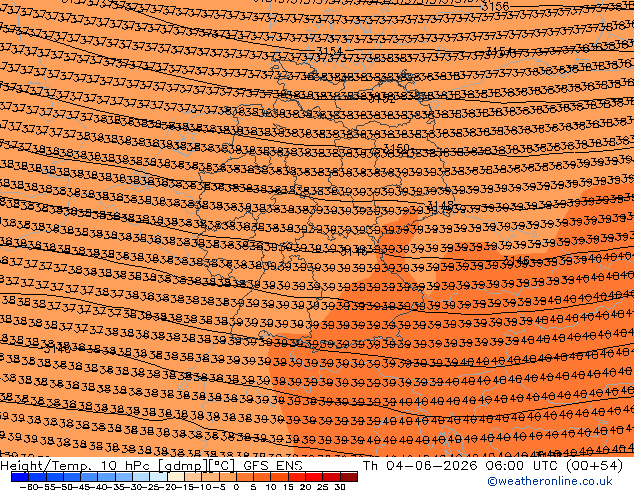Pick the legend swatch between 10 and 15
The width and height of the screenshot is (634, 490).
pyautogui.click(x=279, y=477)
